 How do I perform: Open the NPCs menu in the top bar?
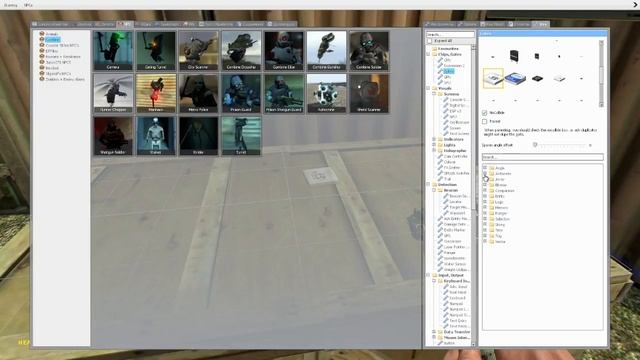pos(28,5)
